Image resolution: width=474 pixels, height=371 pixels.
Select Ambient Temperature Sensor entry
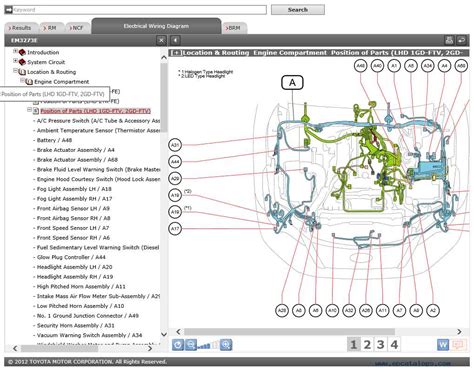click(98, 130)
